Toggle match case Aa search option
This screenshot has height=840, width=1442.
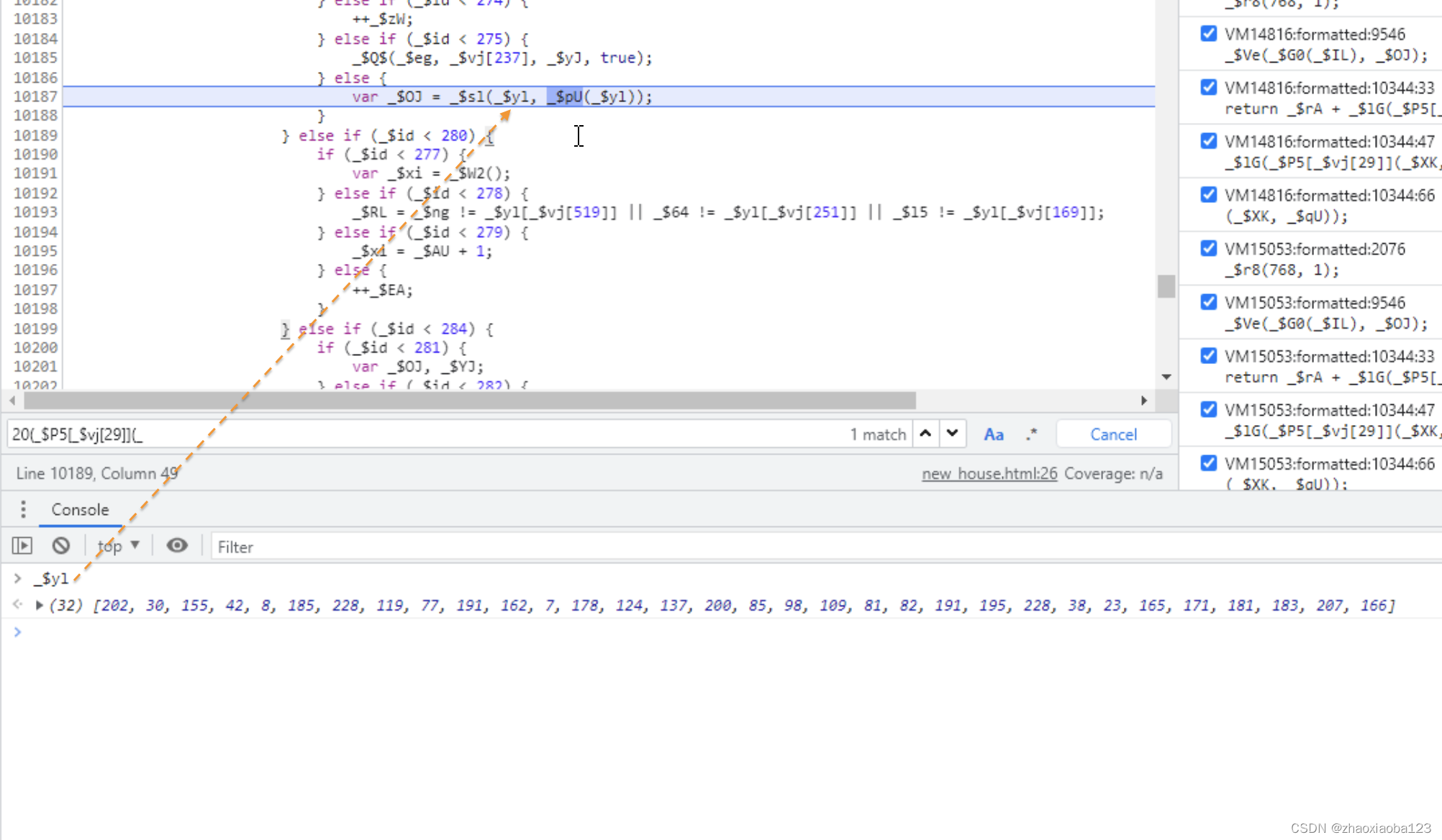993,434
